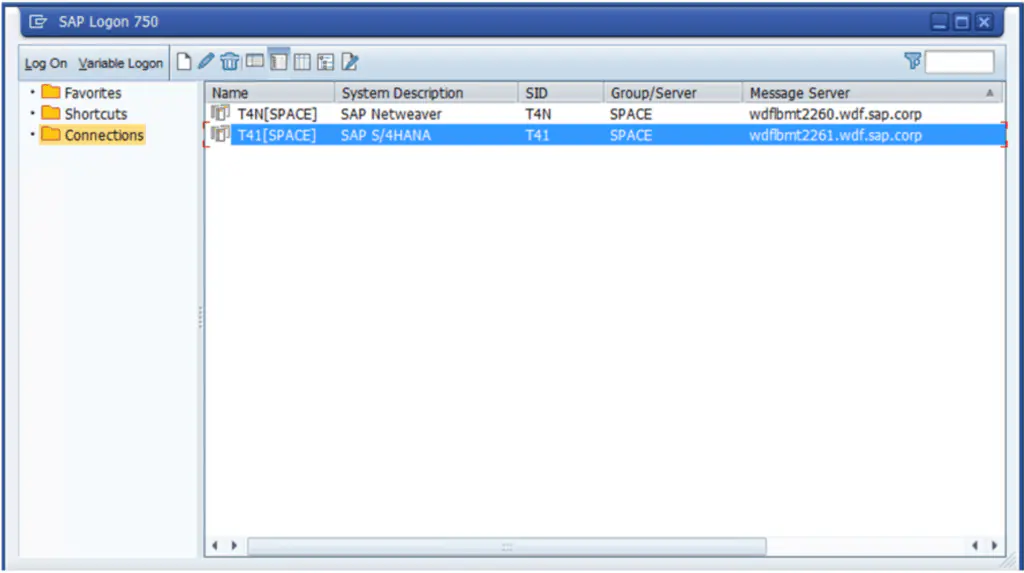Select the T4N[SPACE] connection
The image size is (1024, 573).
(277, 114)
